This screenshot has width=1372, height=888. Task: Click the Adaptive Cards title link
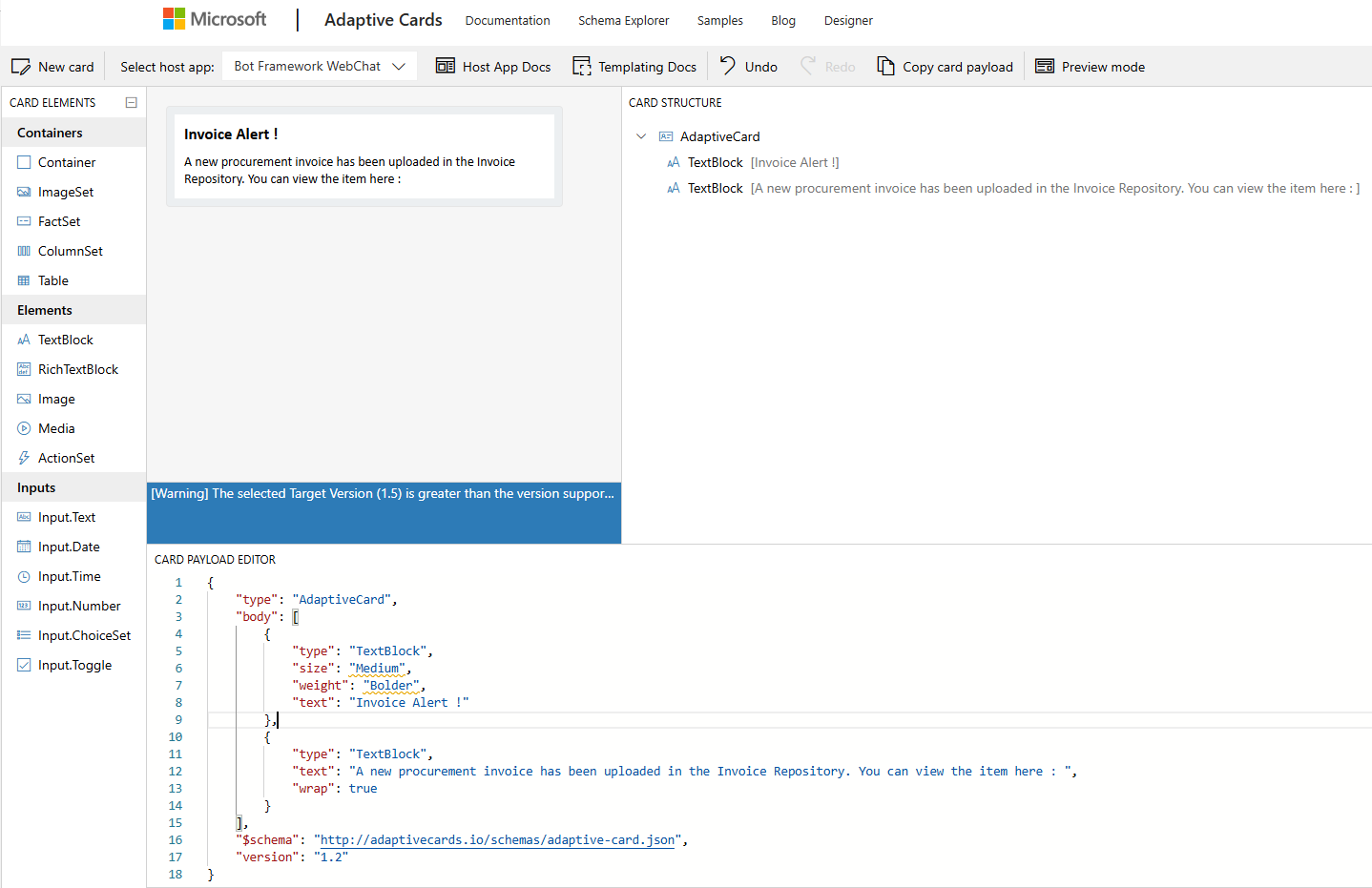pos(384,20)
